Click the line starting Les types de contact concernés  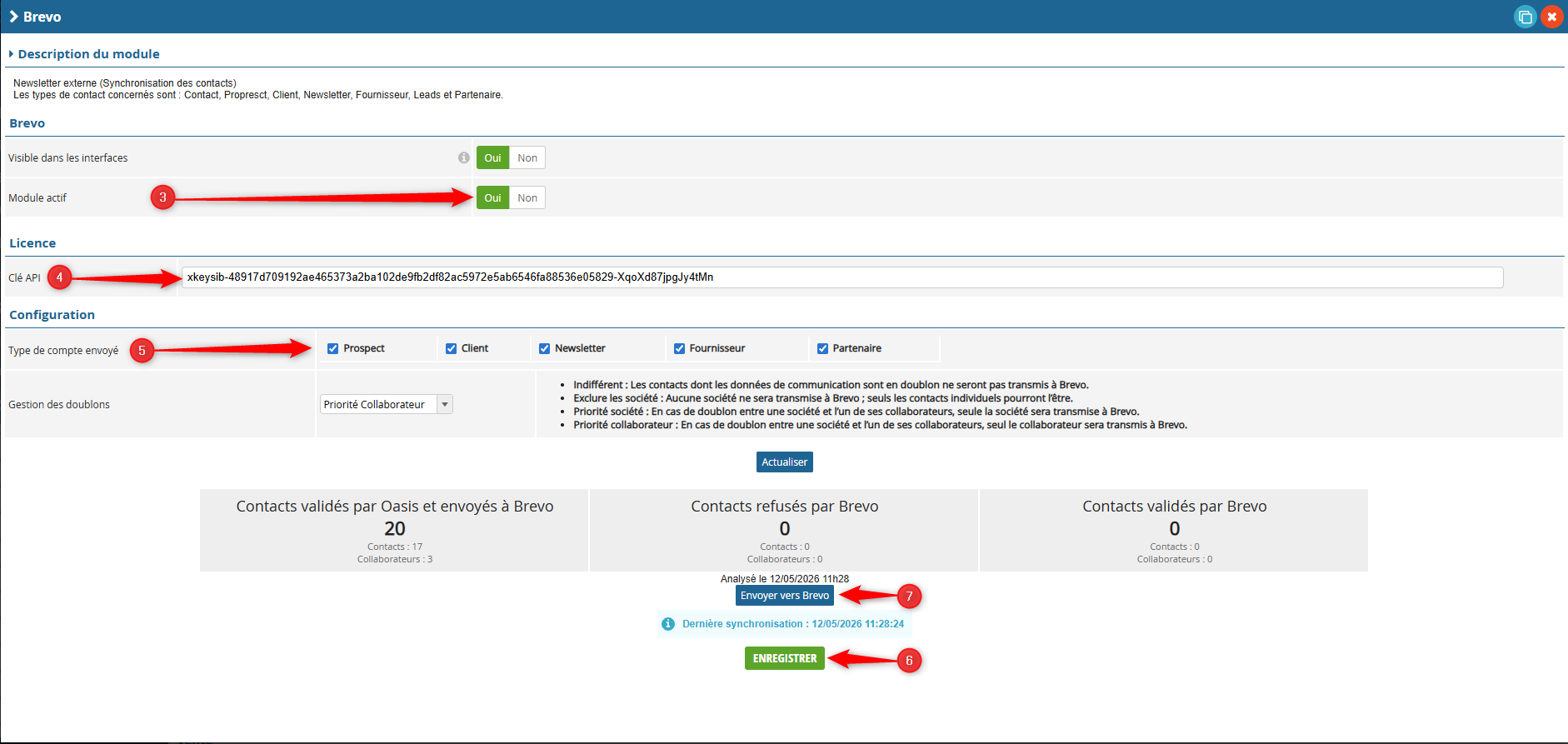(x=258, y=95)
